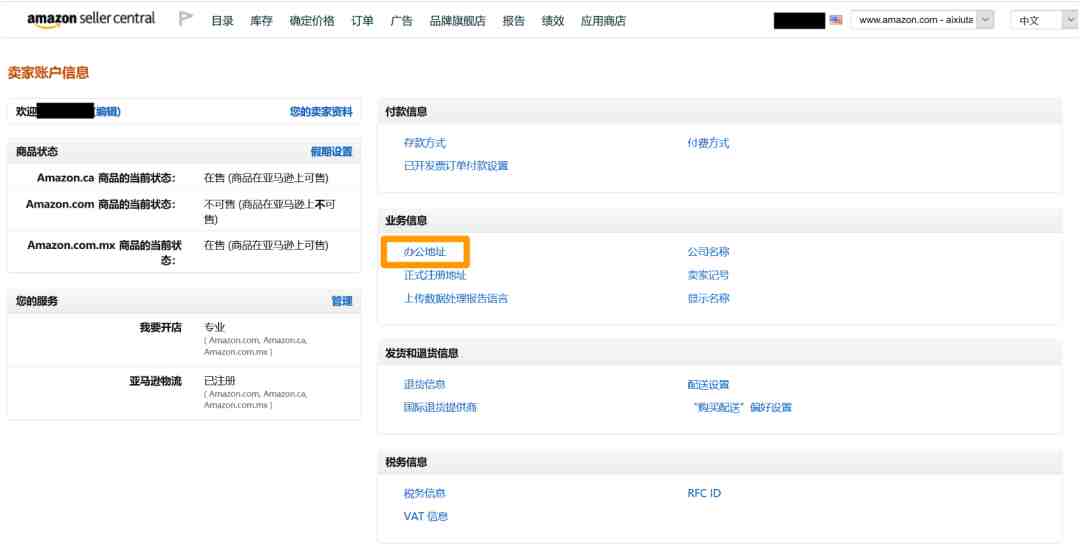Open the 确定价格 menu
The image size is (1080, 554).
[x=312, y=21]
